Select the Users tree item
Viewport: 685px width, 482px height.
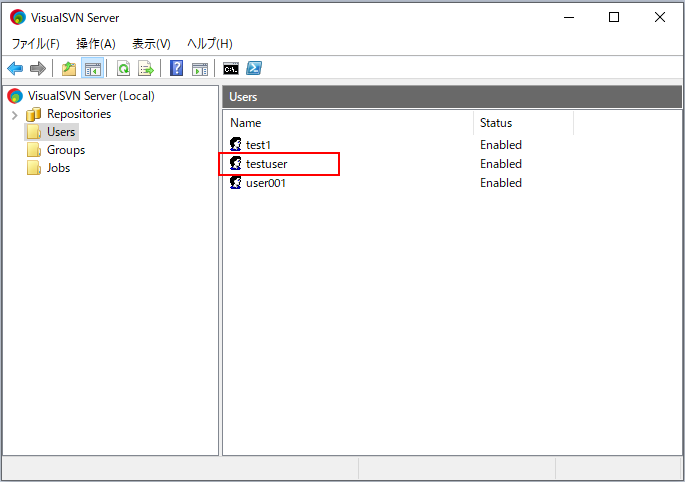(x=61, y=132)
